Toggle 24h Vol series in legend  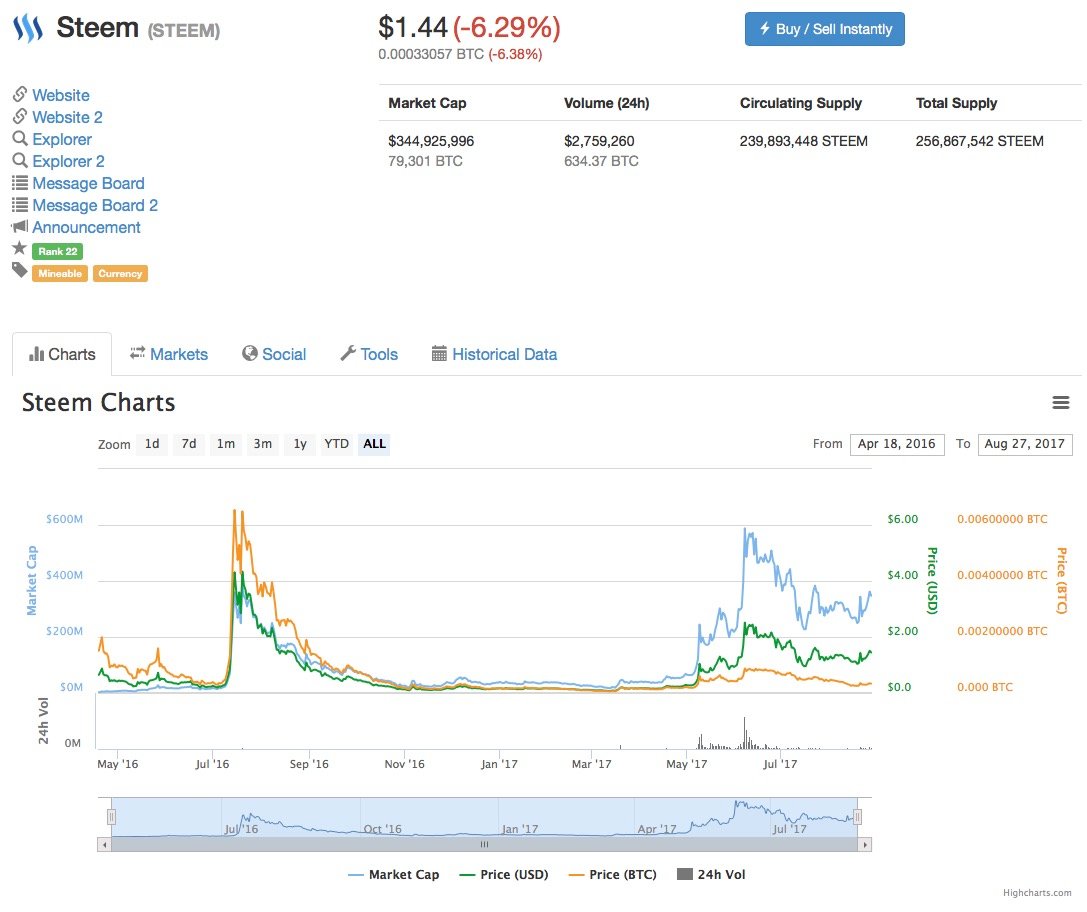[711, 875]
